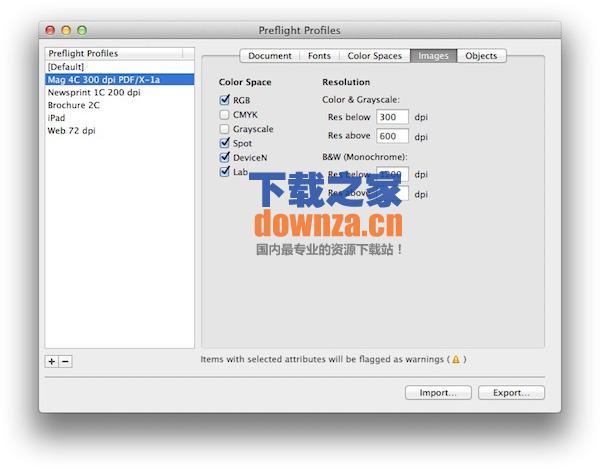Click the Import... button
The height and width of the screenshot is (469, 600).
[x=438, y=393]
